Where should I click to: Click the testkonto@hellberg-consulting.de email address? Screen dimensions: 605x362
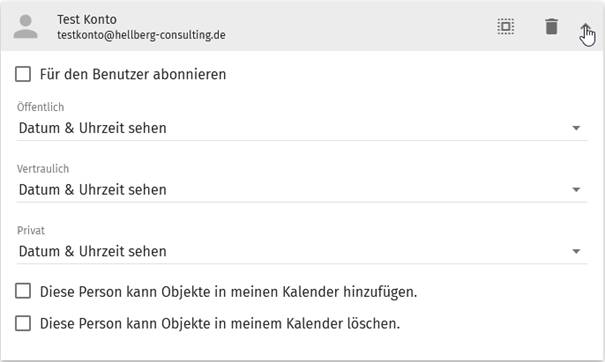141,35
